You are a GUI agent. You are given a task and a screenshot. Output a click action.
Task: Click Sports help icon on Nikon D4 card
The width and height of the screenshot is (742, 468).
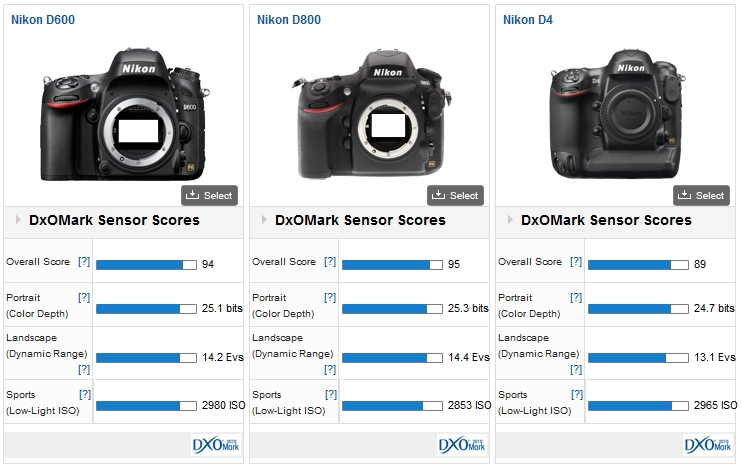point(576,395)
